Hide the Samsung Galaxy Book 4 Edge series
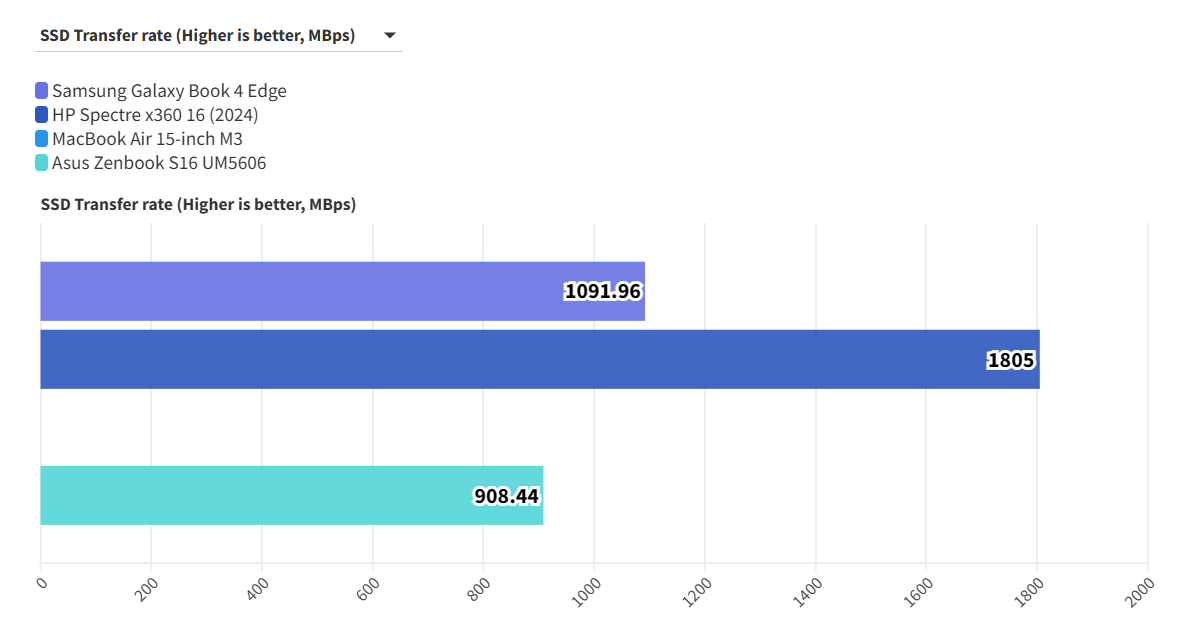1189x625 pixels. click(169, 91)
